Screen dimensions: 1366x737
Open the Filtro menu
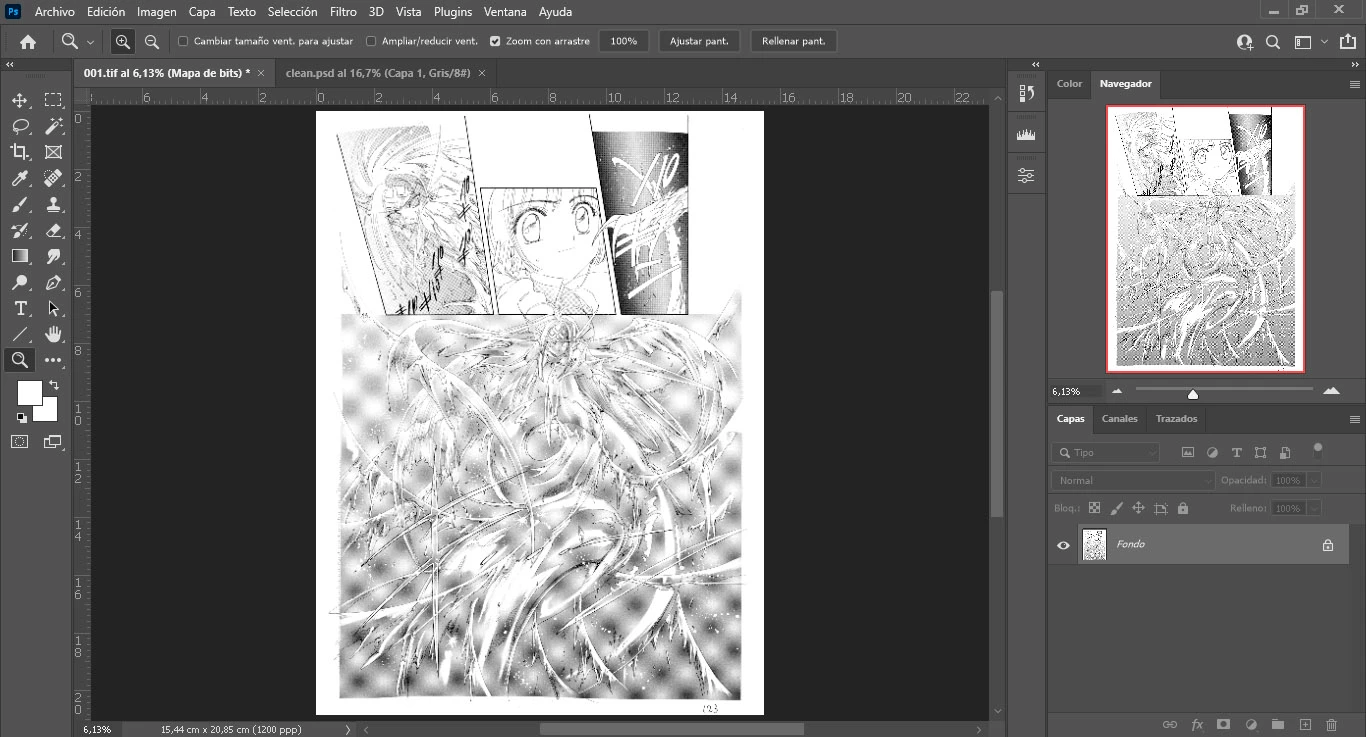[343, 12]
